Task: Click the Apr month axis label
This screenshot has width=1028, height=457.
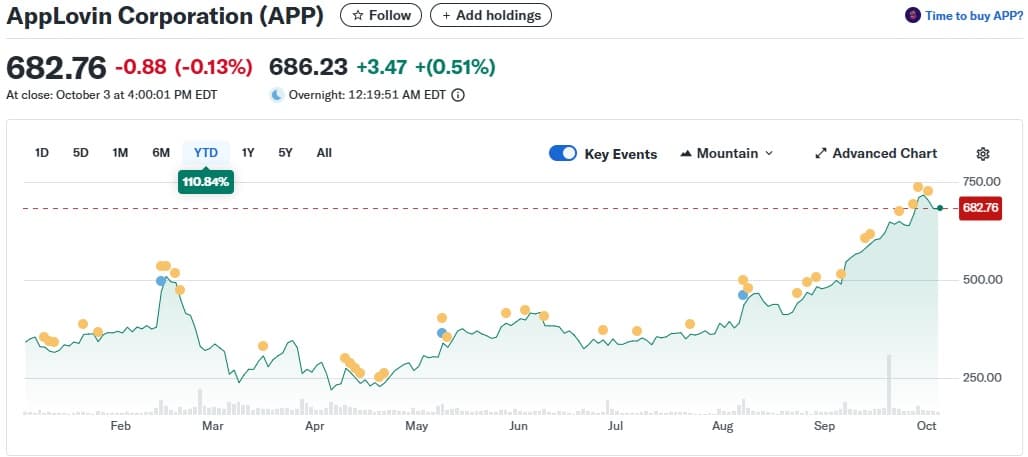Action: pos(315,427)
